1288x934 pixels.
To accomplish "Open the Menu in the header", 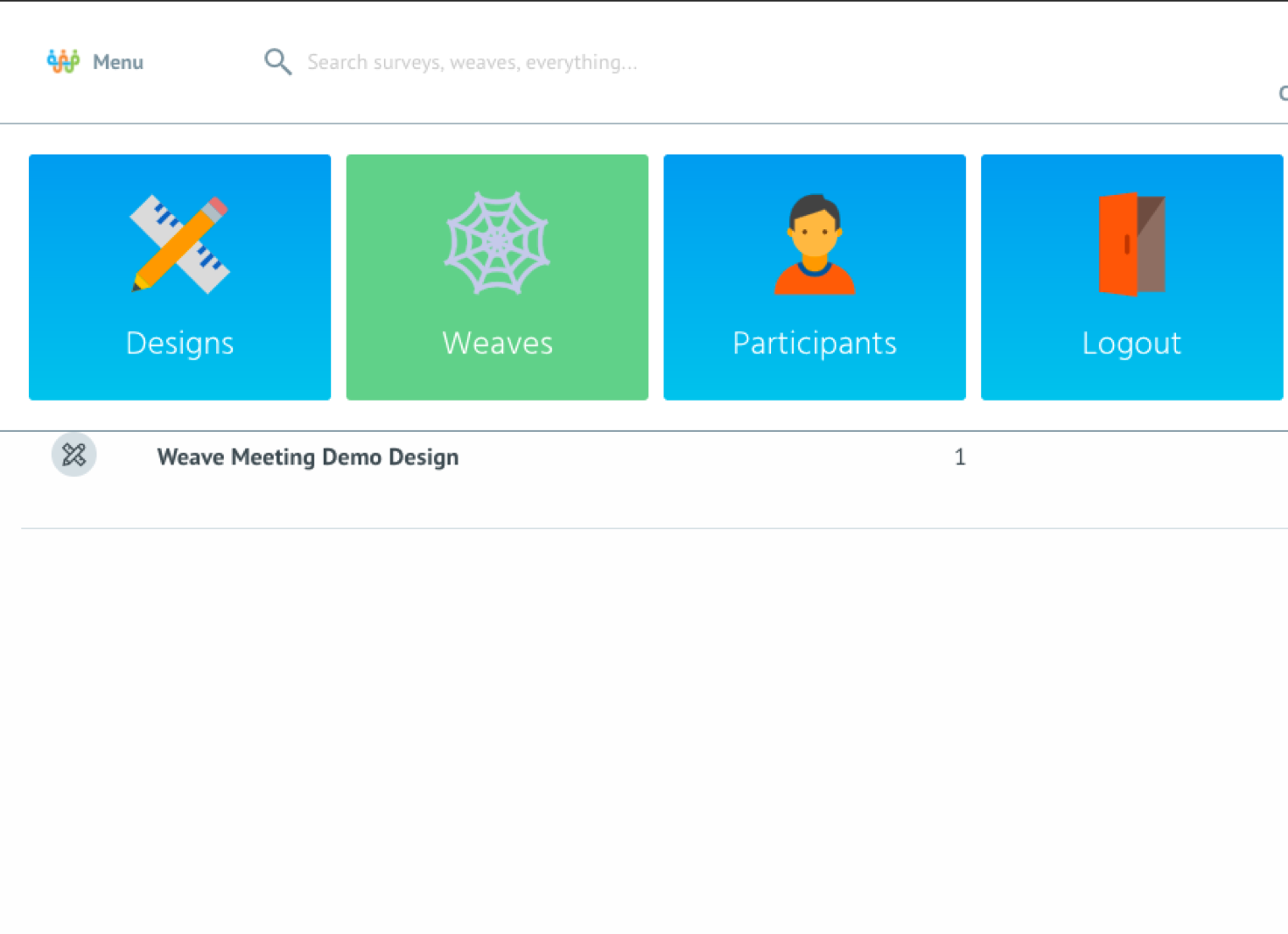I will click(x=117, y=62).
